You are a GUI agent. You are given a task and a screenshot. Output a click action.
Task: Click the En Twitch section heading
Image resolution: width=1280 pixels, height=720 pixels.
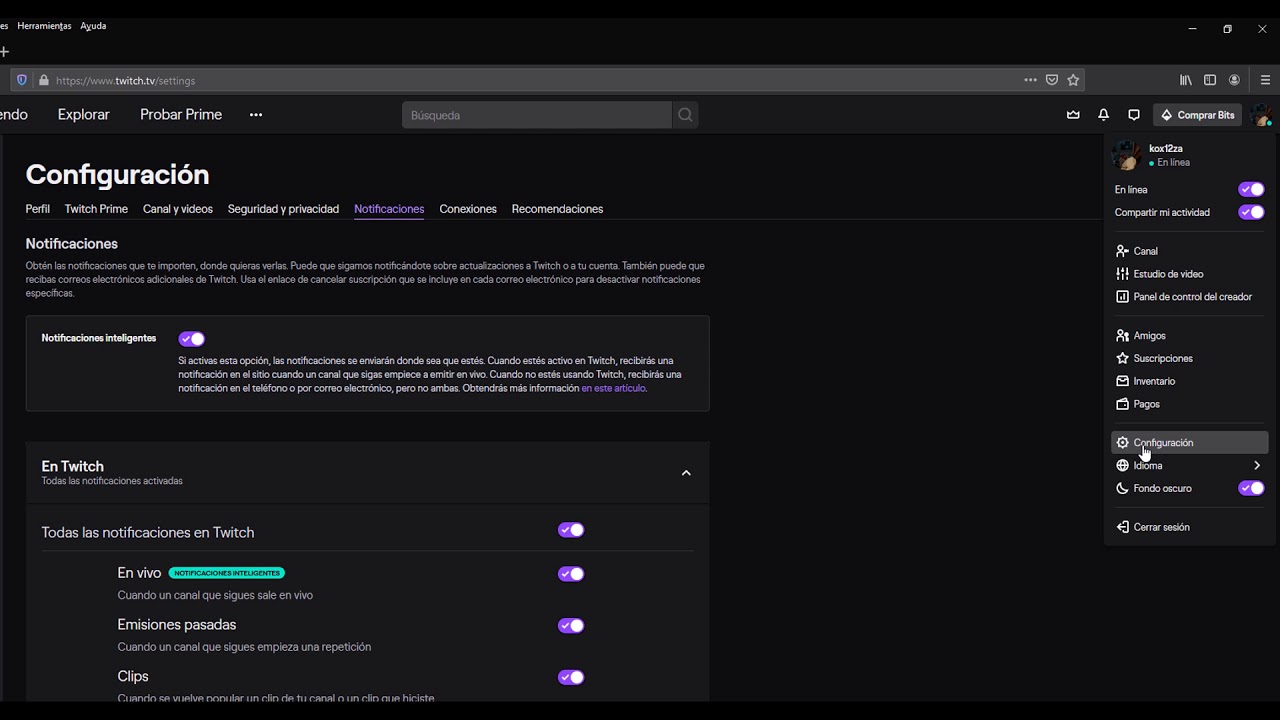coord(72,466)
